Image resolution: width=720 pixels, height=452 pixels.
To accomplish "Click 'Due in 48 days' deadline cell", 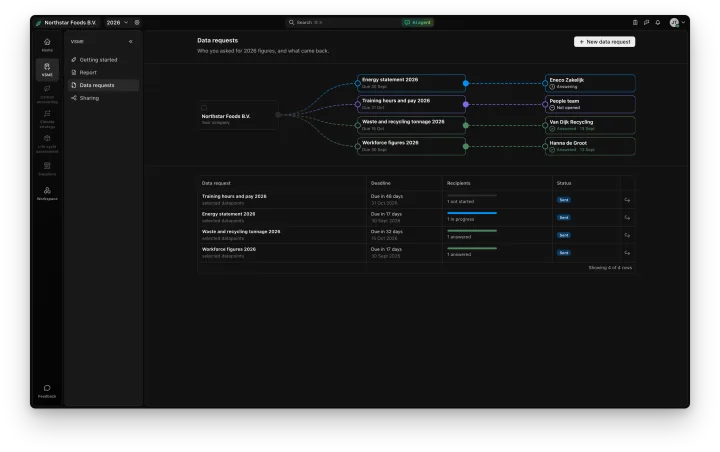I will point(387,196).
